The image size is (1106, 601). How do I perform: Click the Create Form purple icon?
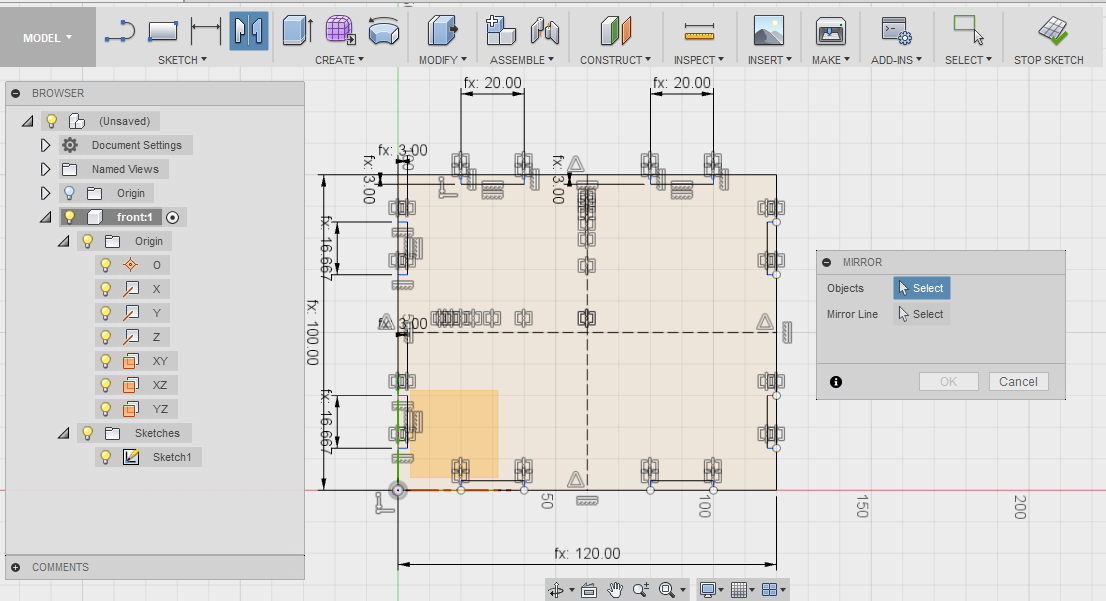[x=340, y=32]
